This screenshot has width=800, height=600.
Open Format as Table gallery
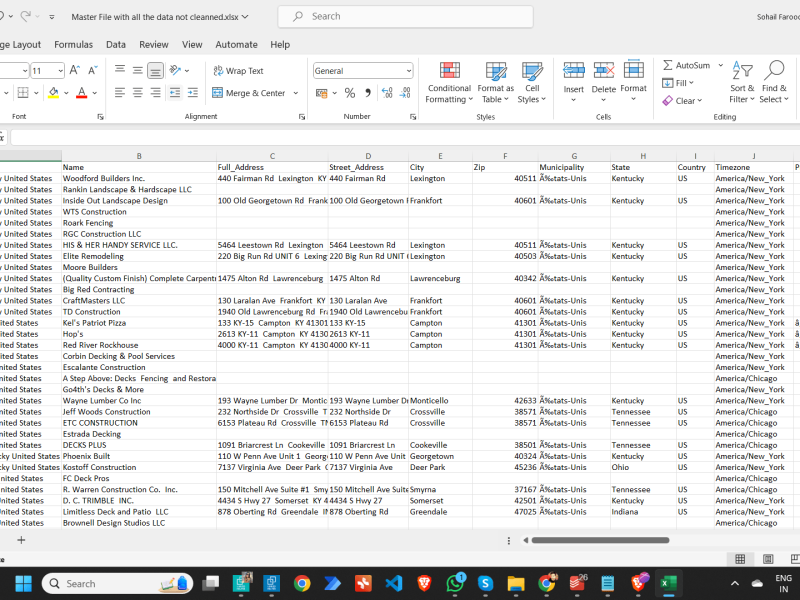coord(495,83)
